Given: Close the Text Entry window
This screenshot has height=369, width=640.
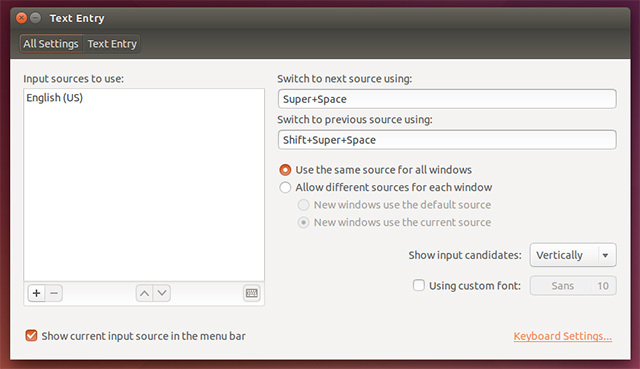Looking at the screenshot, I should pyautogui.click(x=21, y=18).
